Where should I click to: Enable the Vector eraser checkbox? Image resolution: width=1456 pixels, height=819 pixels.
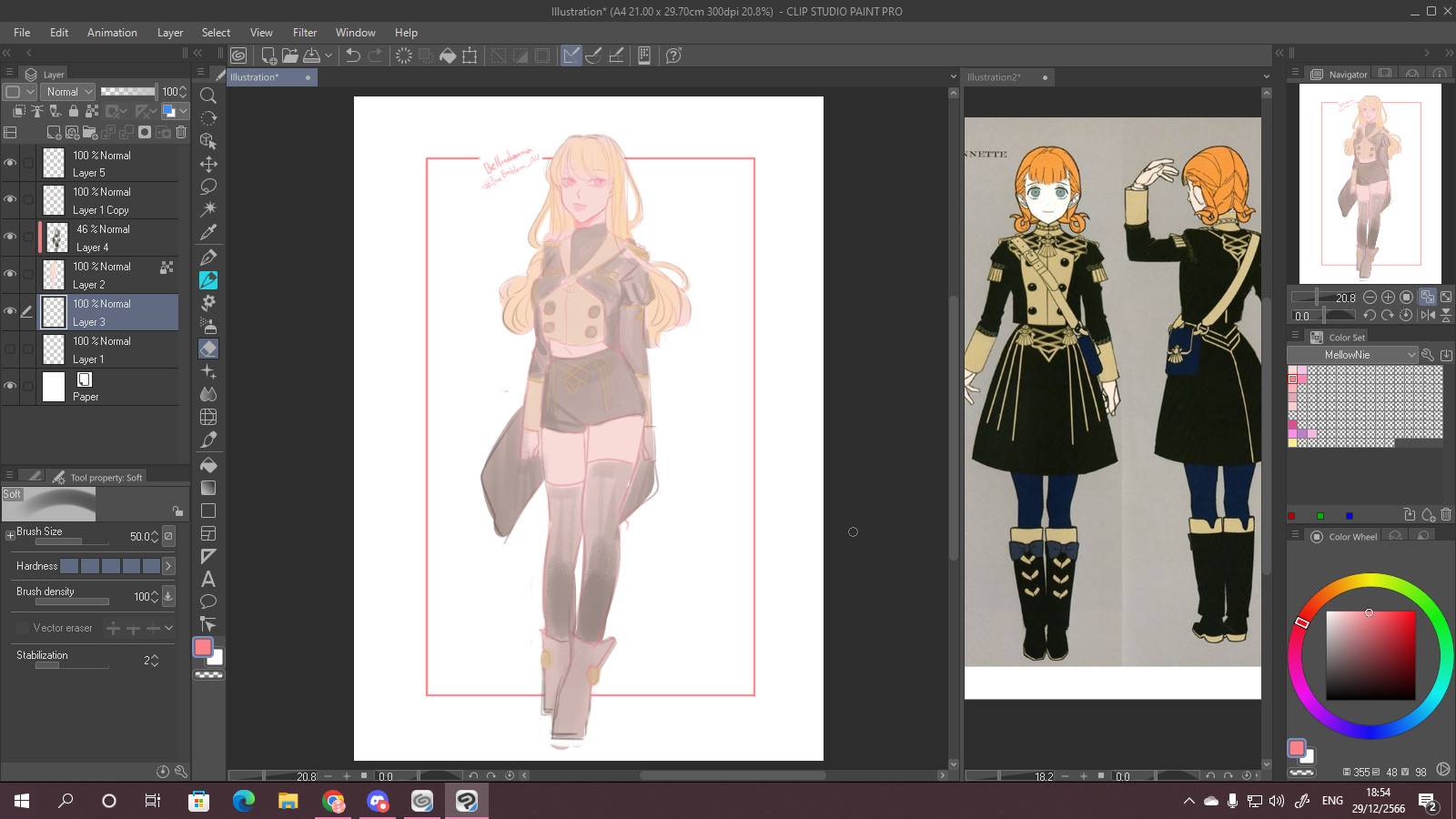click(23, 628)
